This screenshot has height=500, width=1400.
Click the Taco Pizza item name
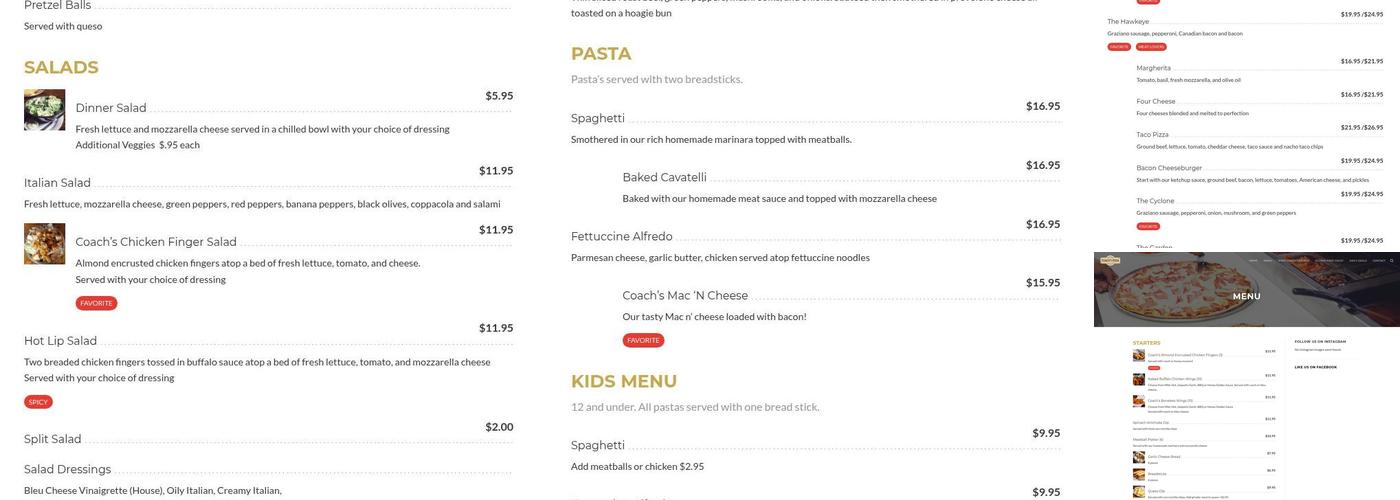(x=1152, y=134)
